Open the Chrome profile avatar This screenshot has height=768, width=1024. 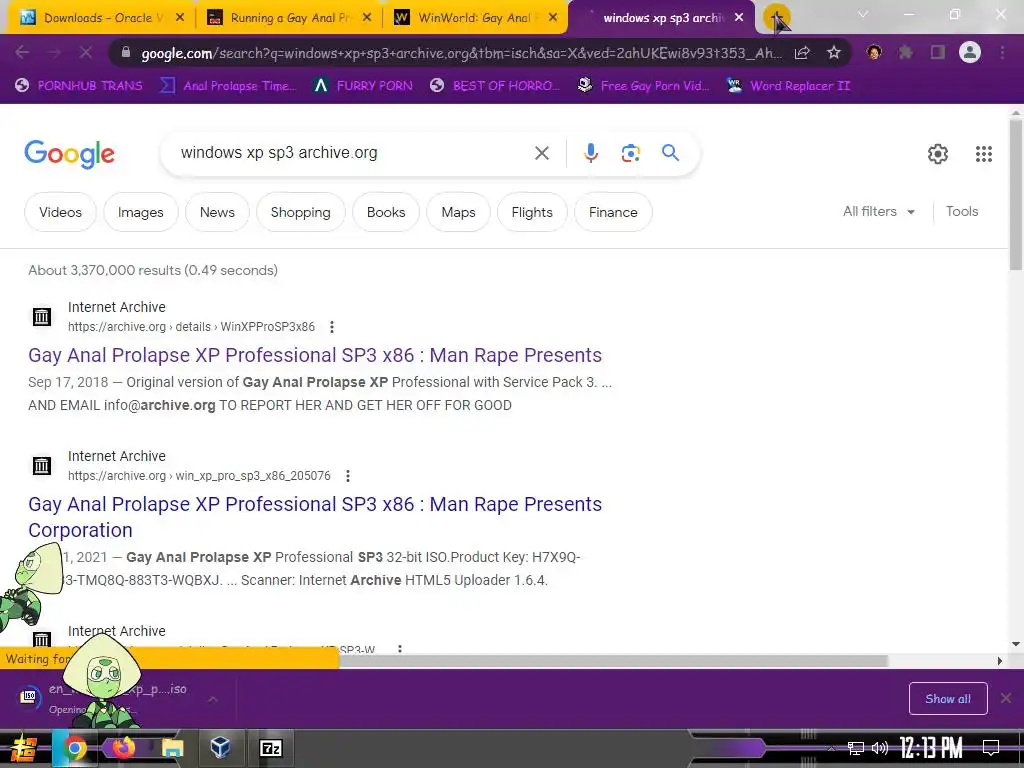coord(970,52)
